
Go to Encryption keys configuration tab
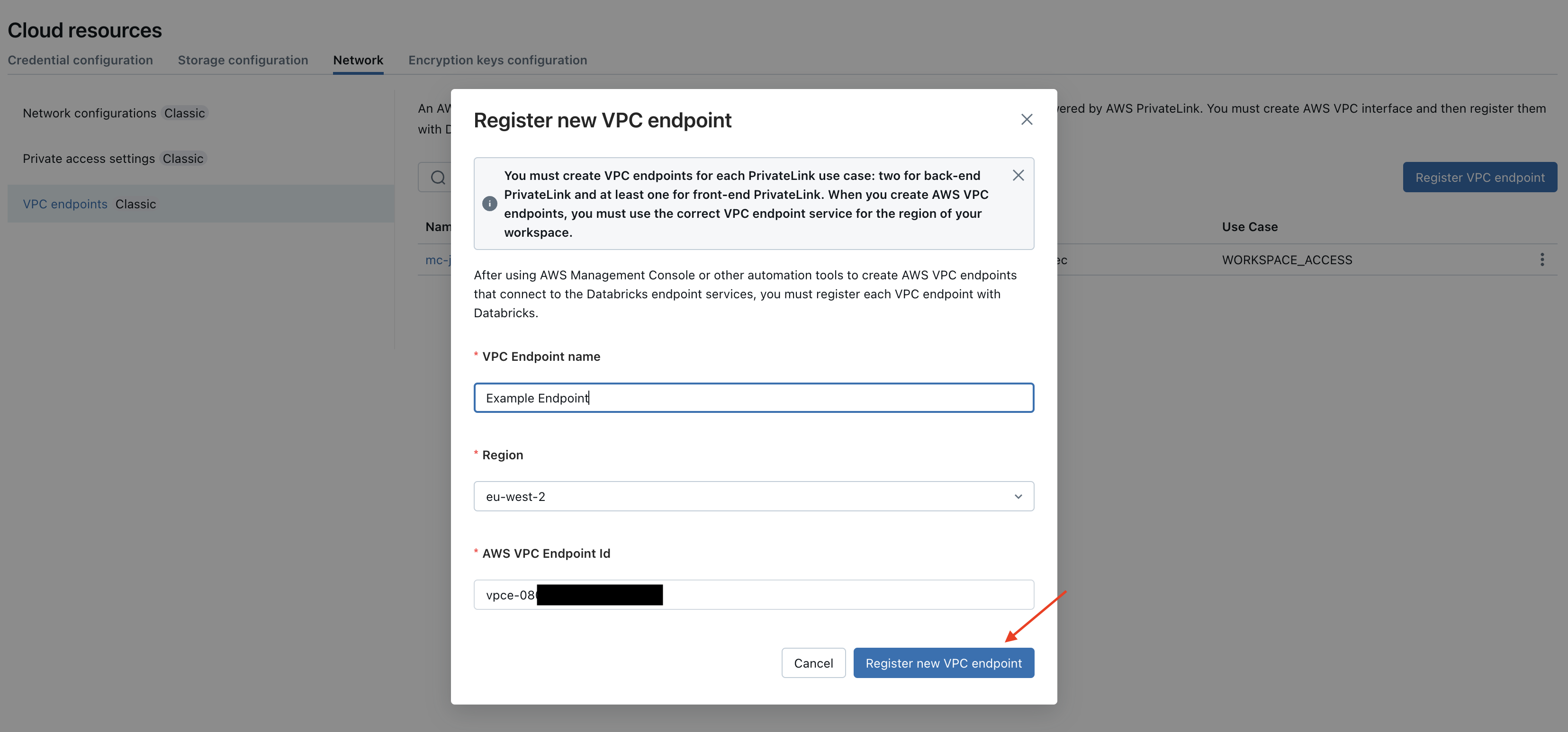(497, 60)
